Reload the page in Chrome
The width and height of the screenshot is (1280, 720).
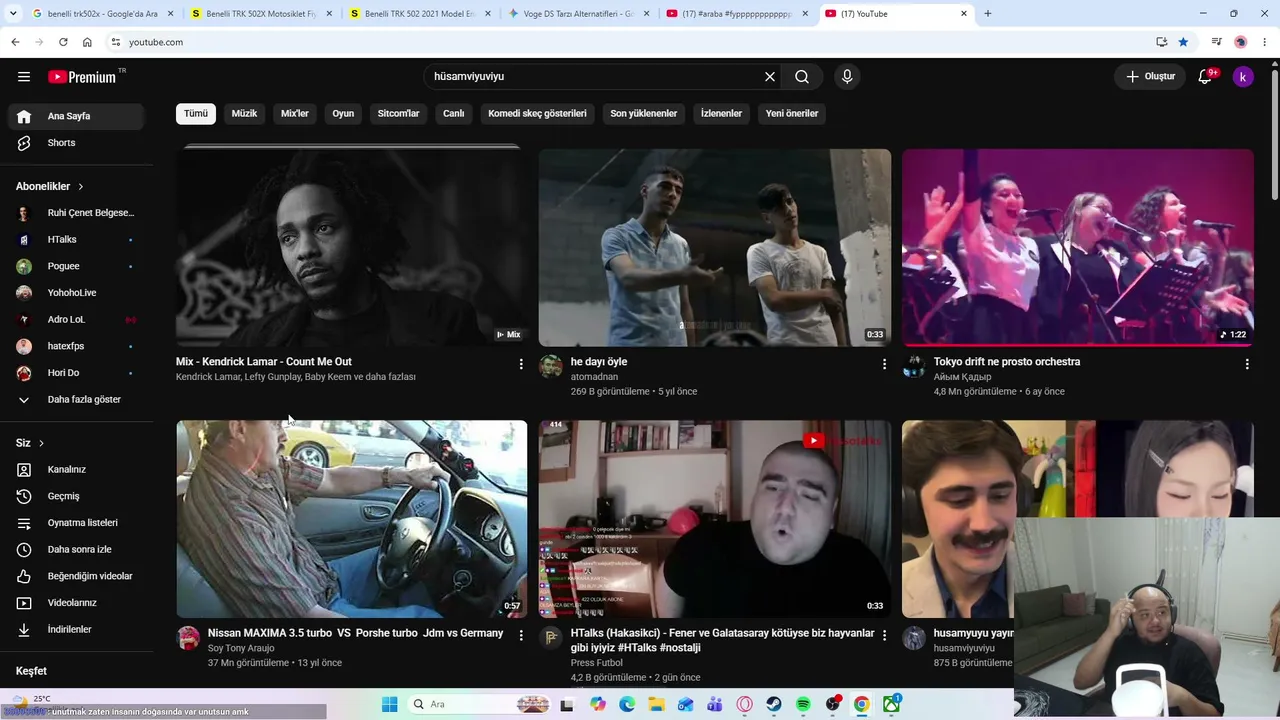pos(63,42)
